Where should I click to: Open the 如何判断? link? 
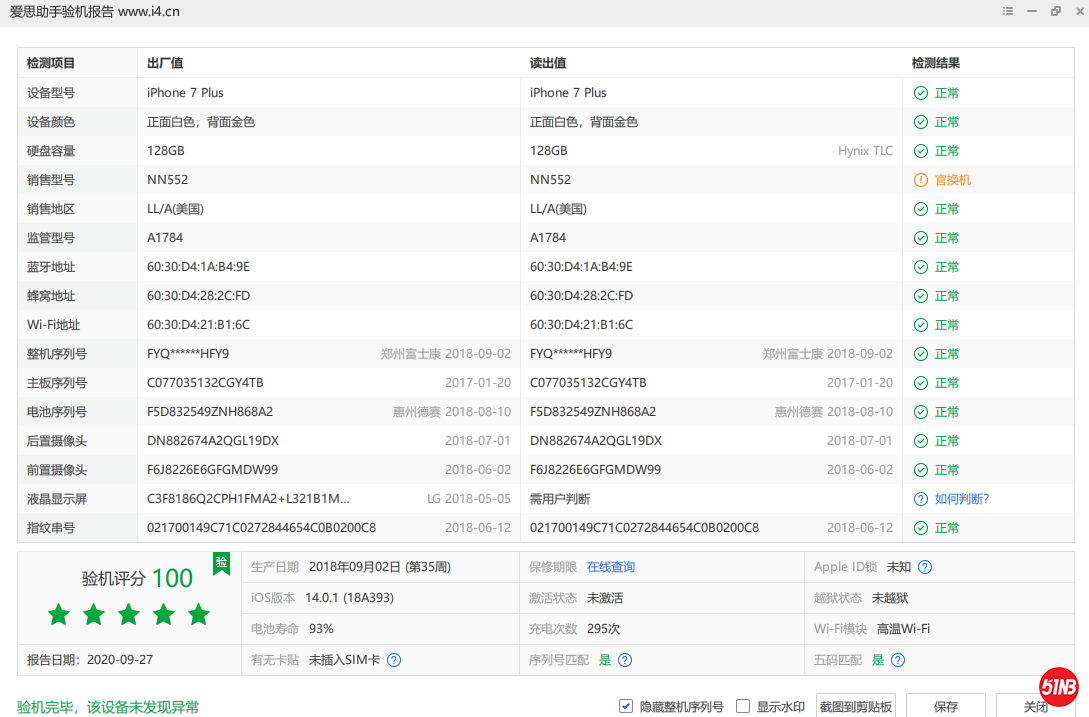(x=962, y=499)
